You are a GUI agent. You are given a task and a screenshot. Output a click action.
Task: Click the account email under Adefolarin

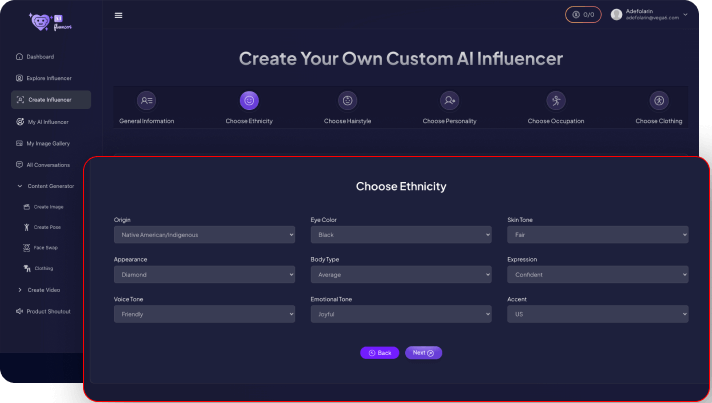pyautogui.click(x=652, y=18)
